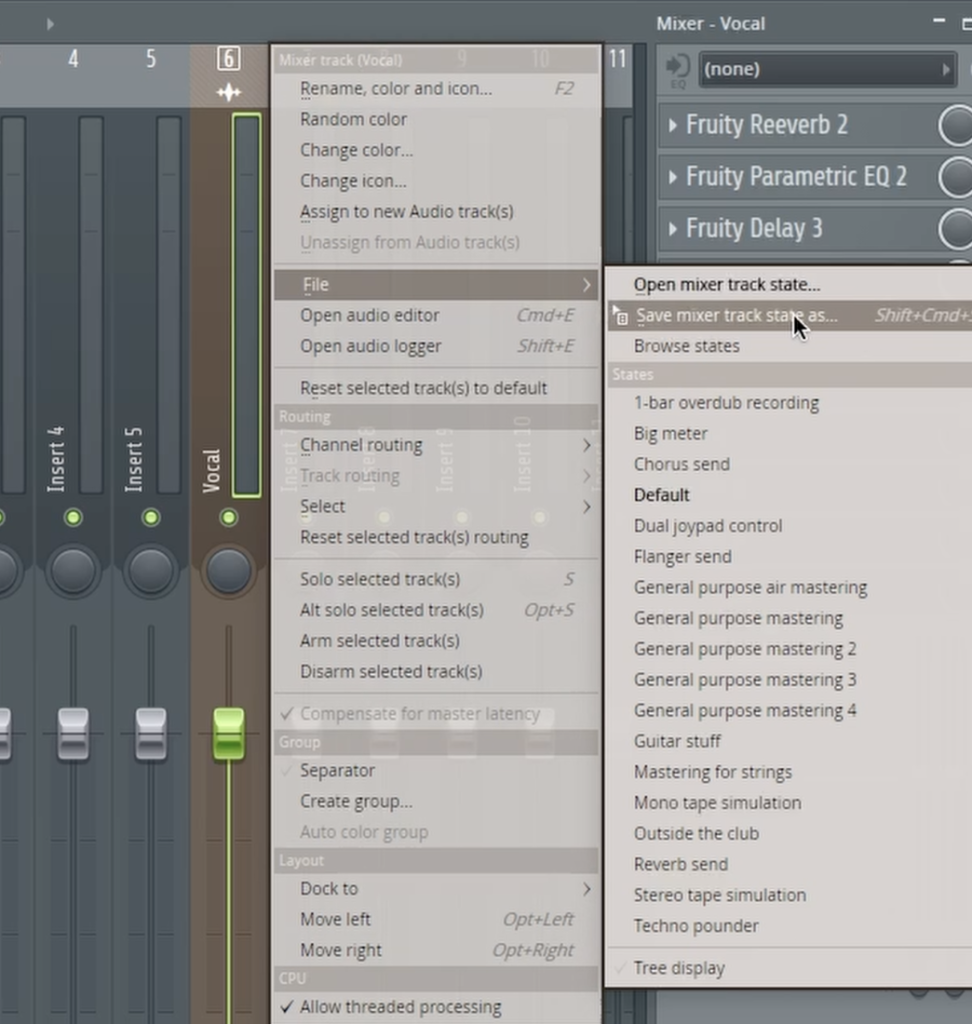Click the pan knob on Insert 4
The width and height of the screenshot is (972, 1024).
click(73, 570)
